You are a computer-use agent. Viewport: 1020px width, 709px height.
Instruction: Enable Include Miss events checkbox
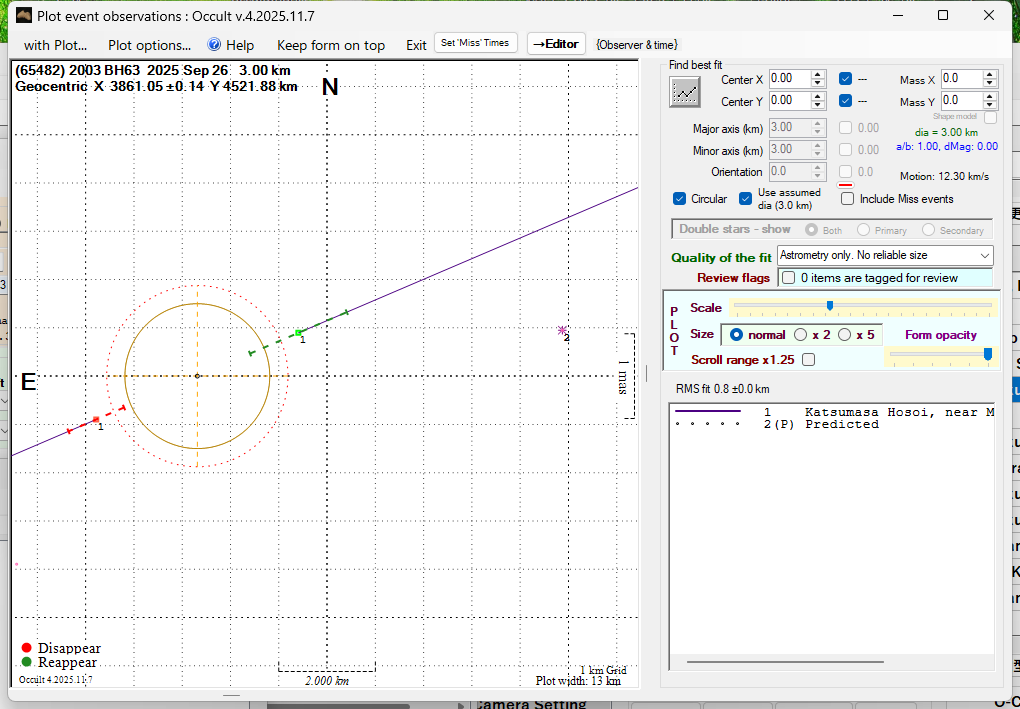pos(848,199)
